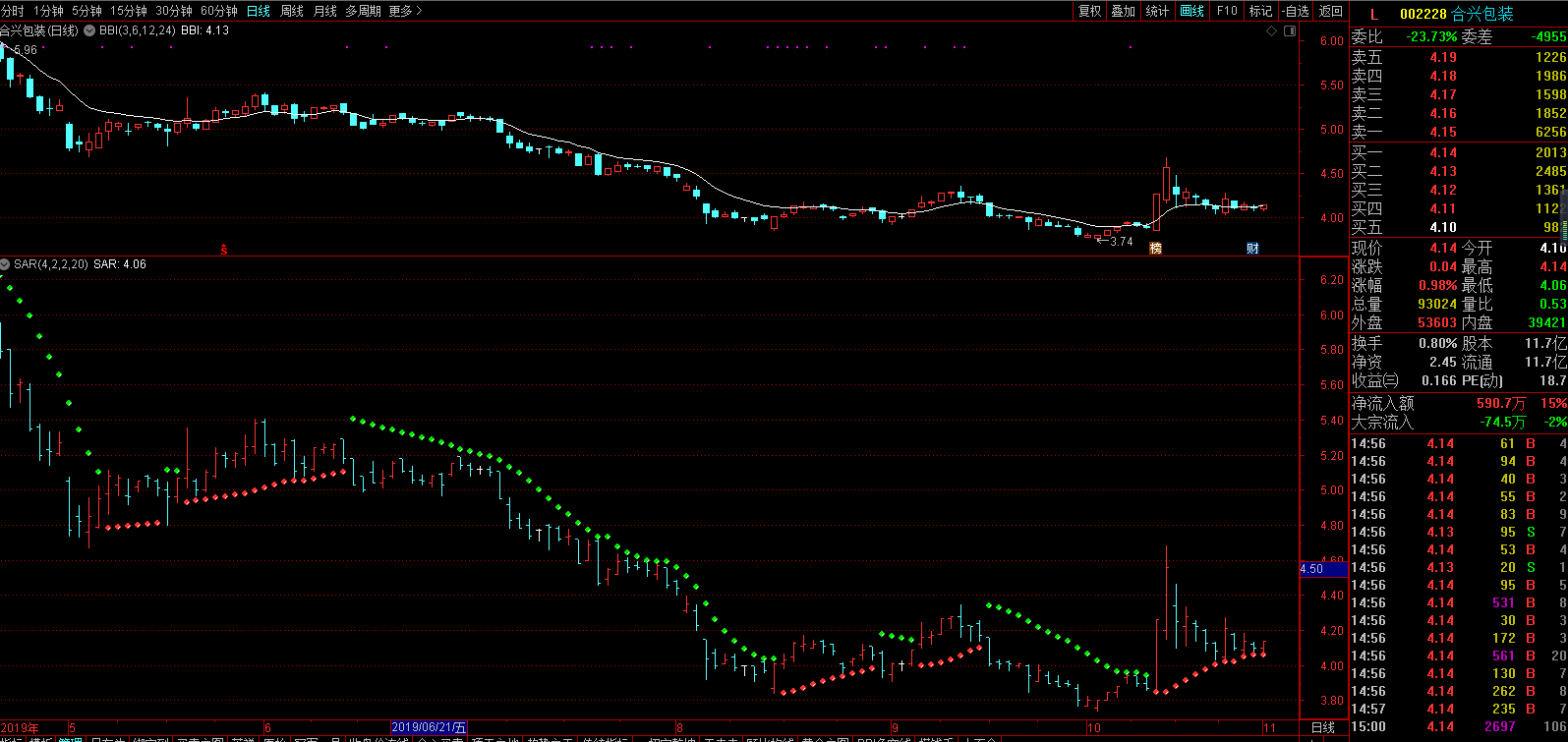Switch to 30分钟 period
Screen dimensions: 1568x742
[174, 11]
